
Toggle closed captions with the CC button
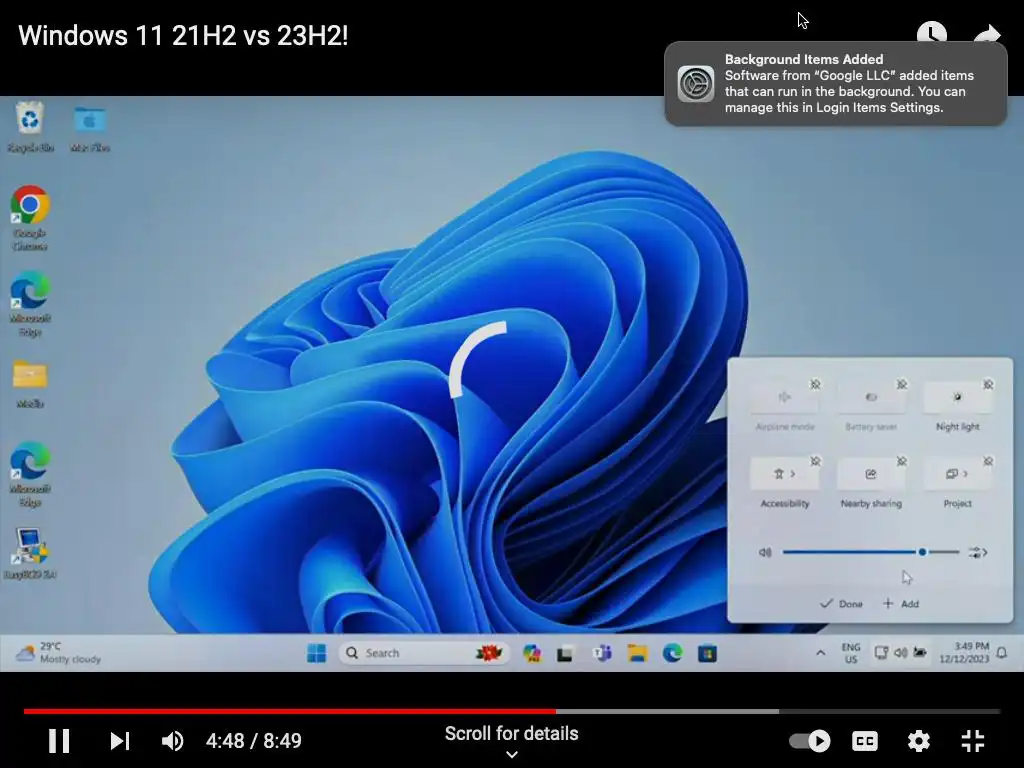coord(865,741)
